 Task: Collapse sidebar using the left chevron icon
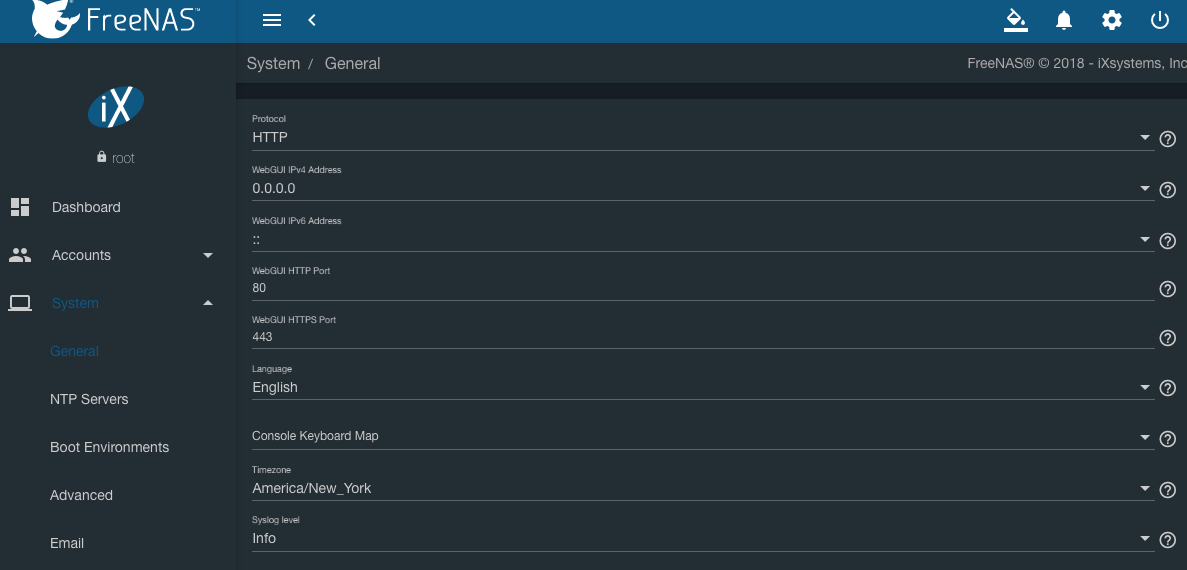[x=312, y=20]
